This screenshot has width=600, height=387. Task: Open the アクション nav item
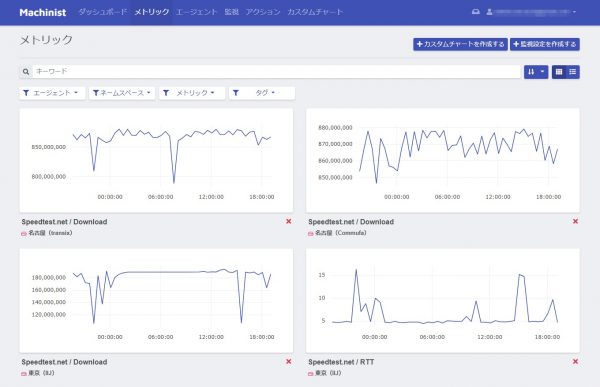[x=263, y=12]
